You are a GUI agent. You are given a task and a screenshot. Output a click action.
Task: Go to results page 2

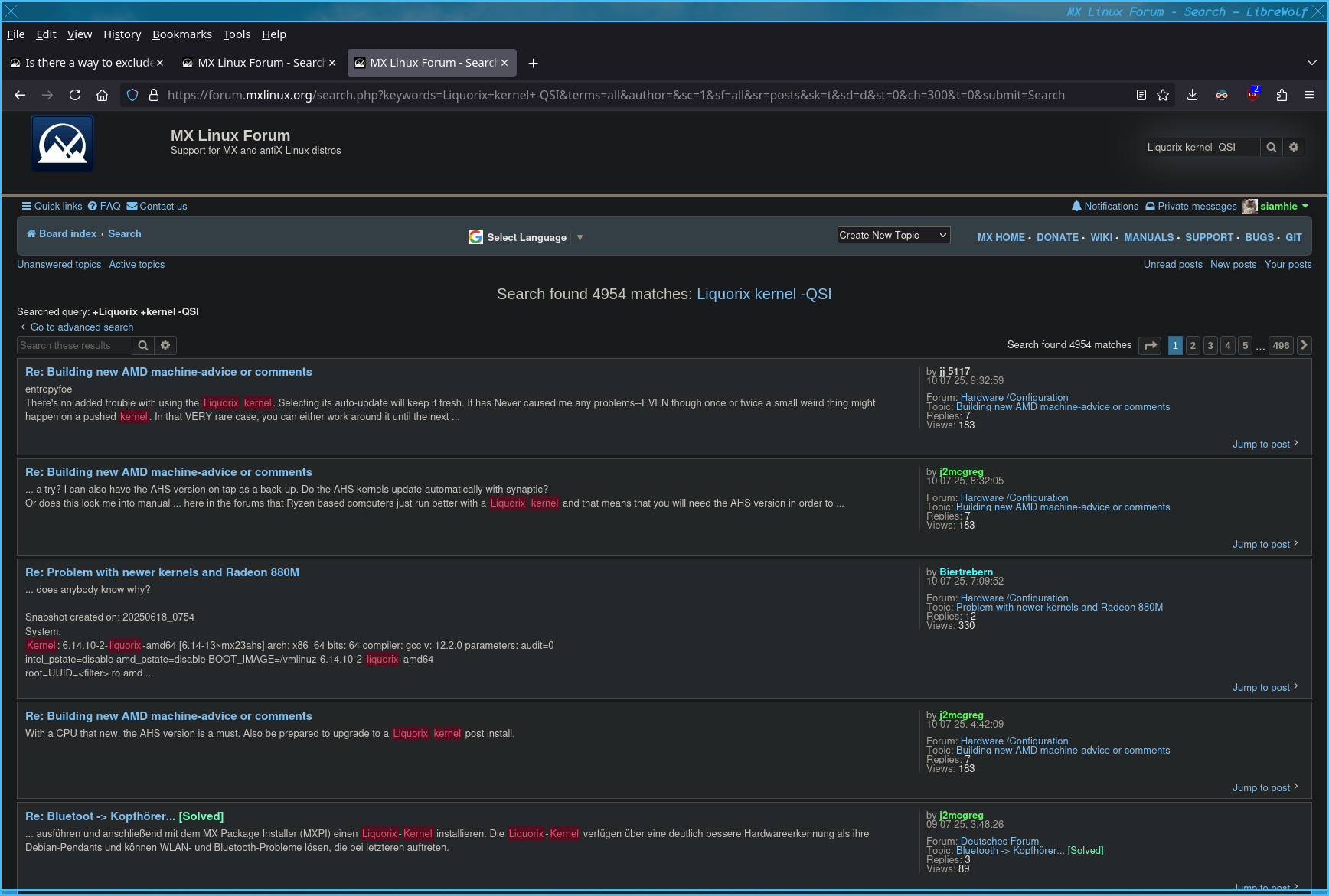[1193, 345]
